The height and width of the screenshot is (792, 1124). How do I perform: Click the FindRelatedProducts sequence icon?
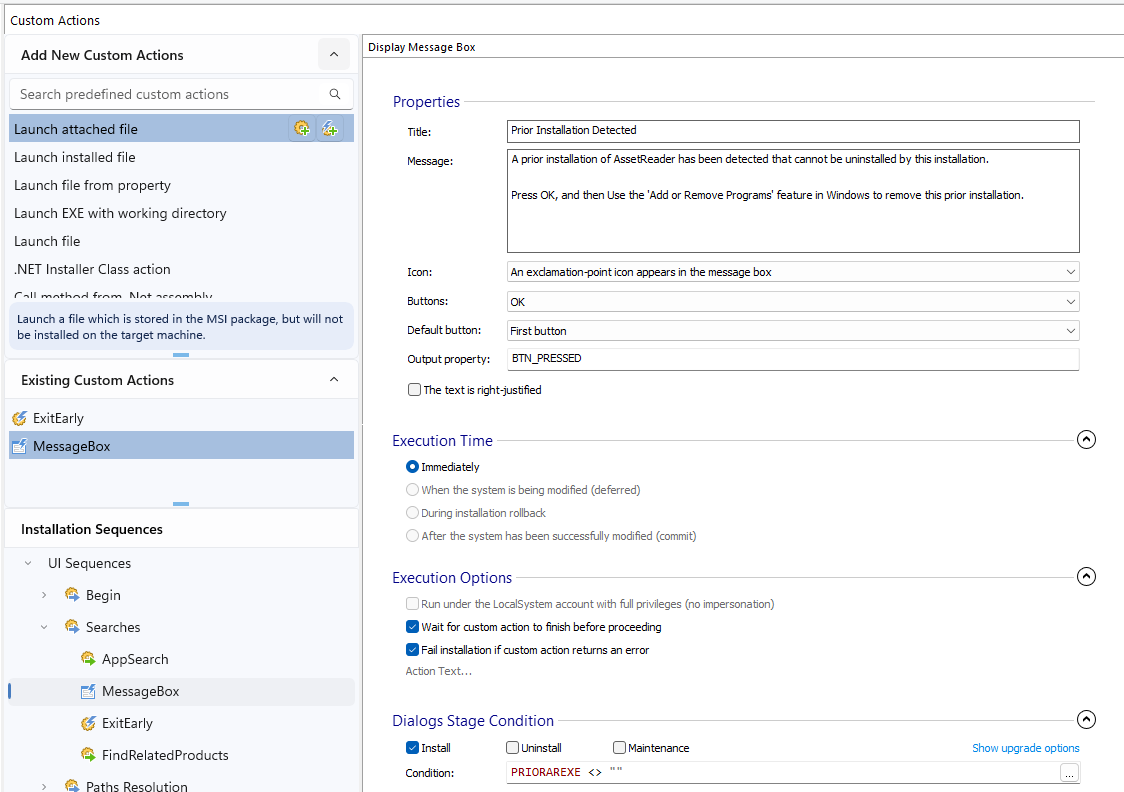click(x=88, y=755)
